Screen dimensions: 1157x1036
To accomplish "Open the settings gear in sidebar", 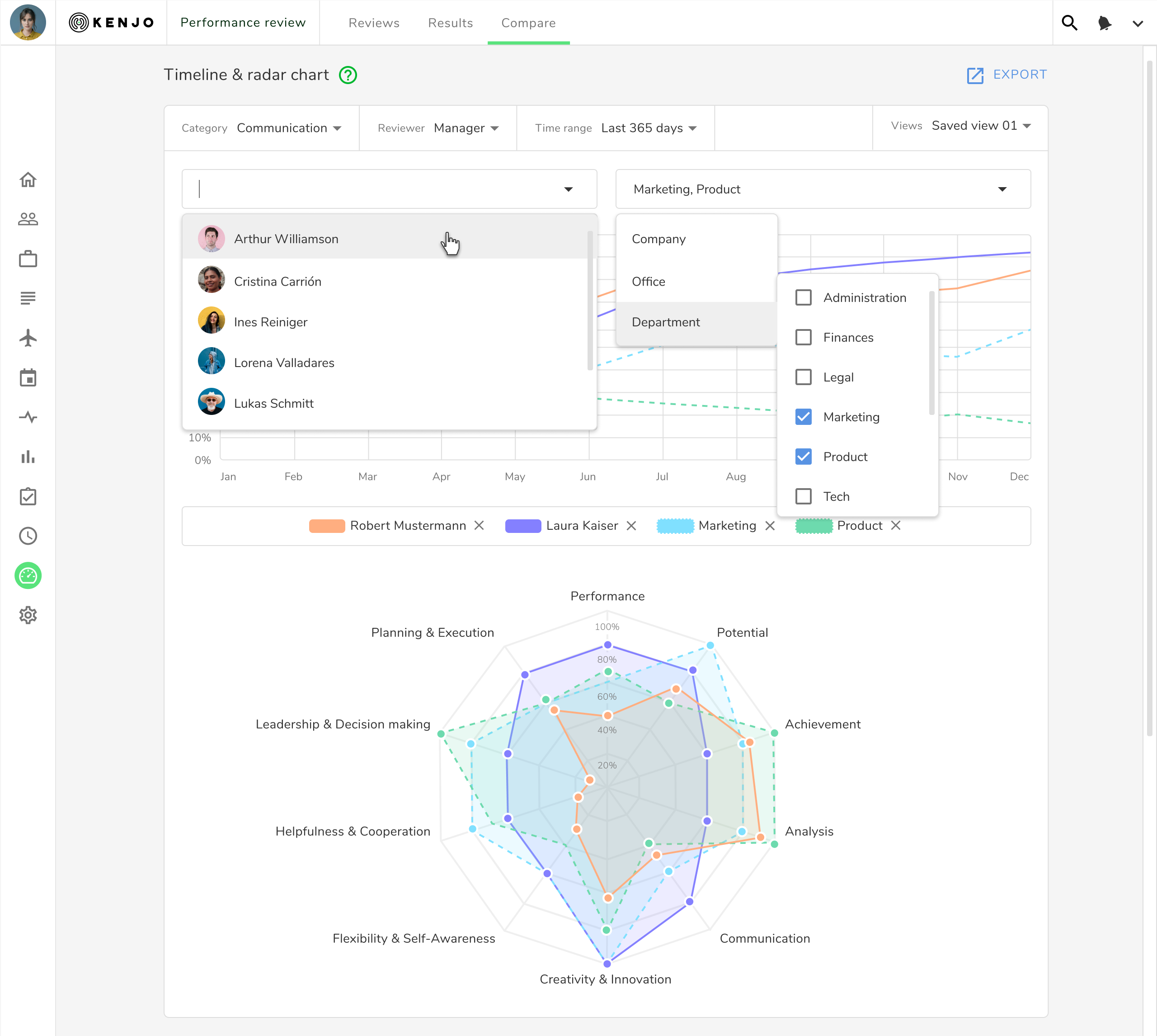I will coord(28,615).
